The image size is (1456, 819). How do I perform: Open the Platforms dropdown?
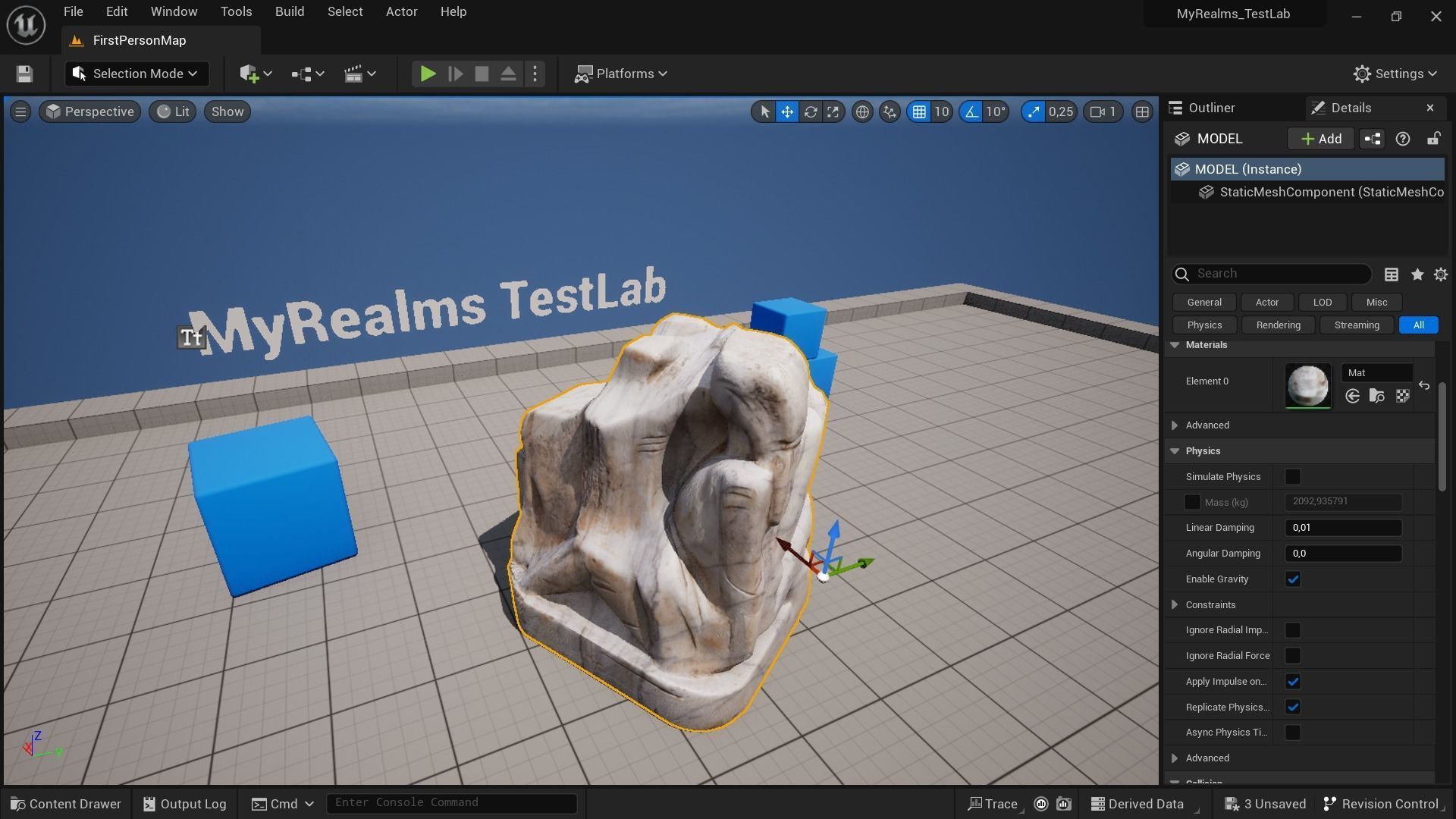pos(621,74)
